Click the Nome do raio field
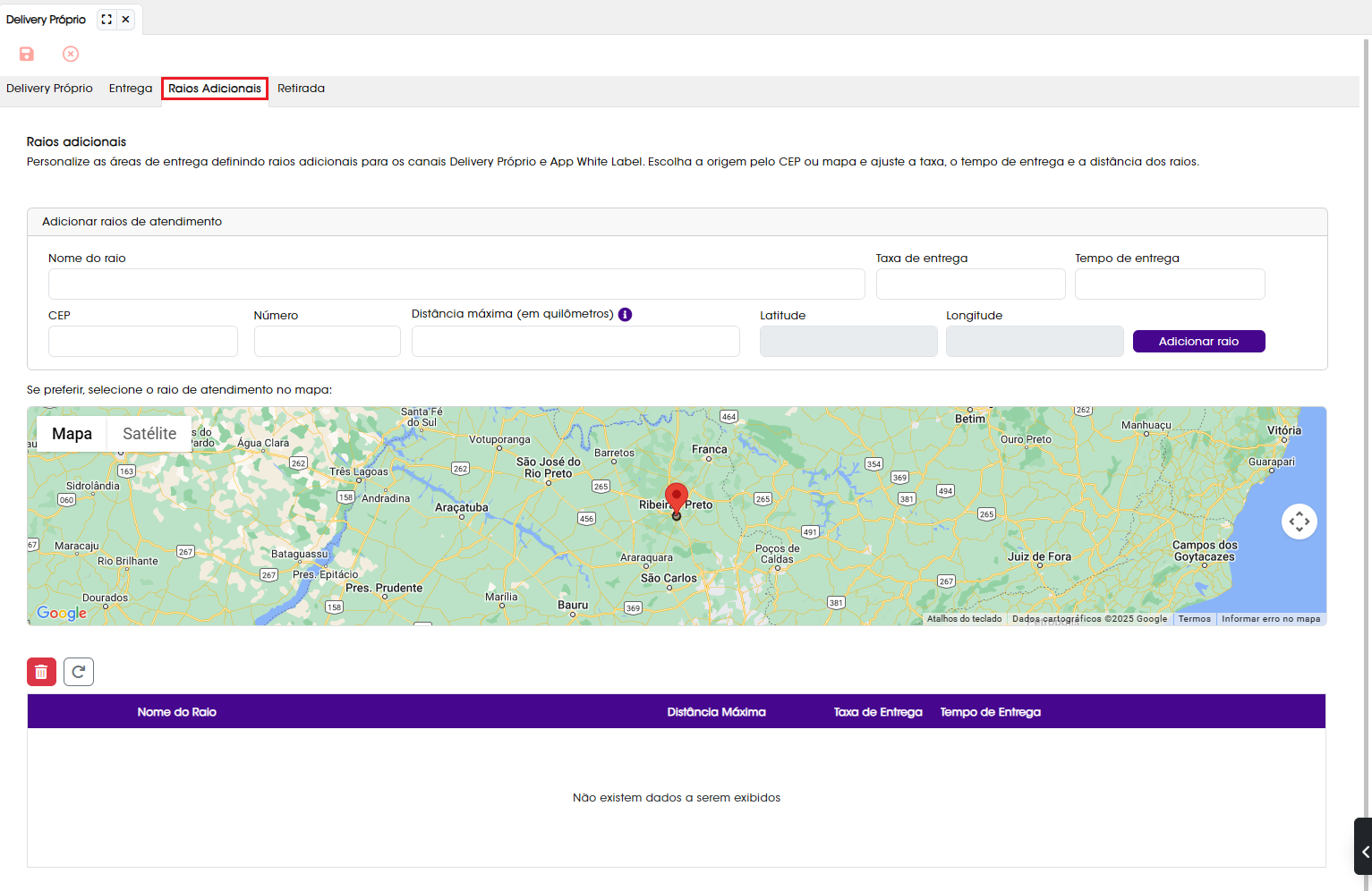Image resolution: width=1372 pixels, height=891 pixels. click(x=456, y=284)
